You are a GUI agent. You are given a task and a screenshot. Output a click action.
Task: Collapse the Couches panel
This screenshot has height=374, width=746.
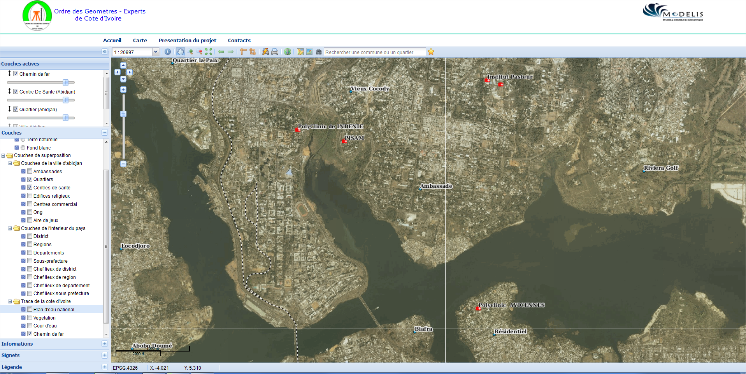click(x=105, y=133)
